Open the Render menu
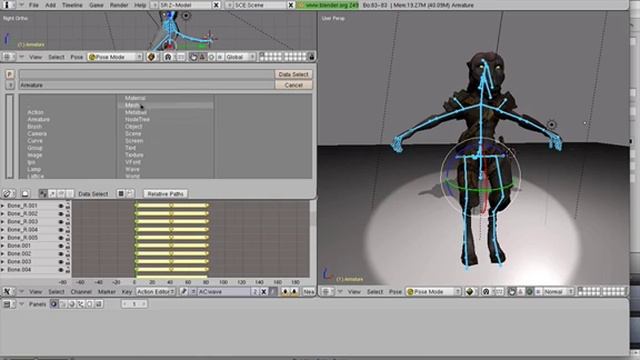640x360 pixels. pyautogui.click(x=119, y=5)
